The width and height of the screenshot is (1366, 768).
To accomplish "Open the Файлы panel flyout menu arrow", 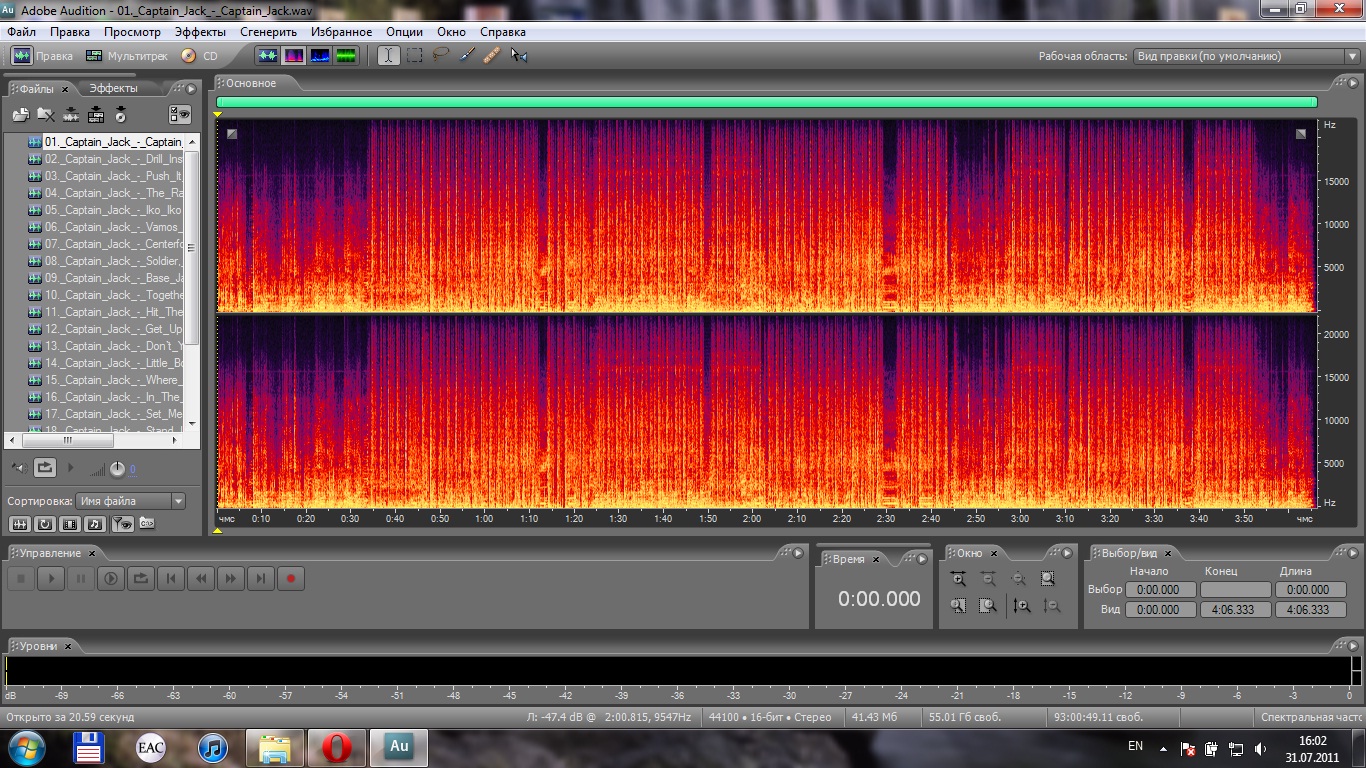I will [x=192, y=88].
